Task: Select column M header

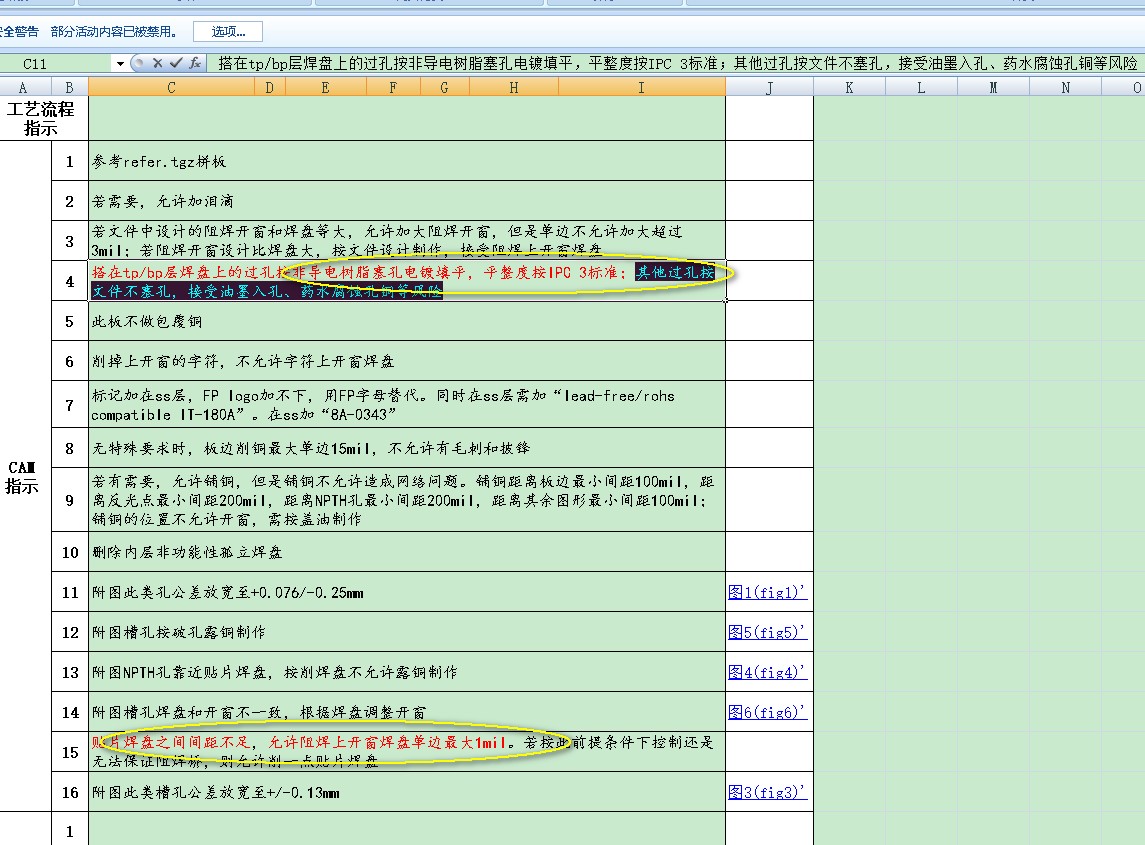Action: [x=993, y=88]
